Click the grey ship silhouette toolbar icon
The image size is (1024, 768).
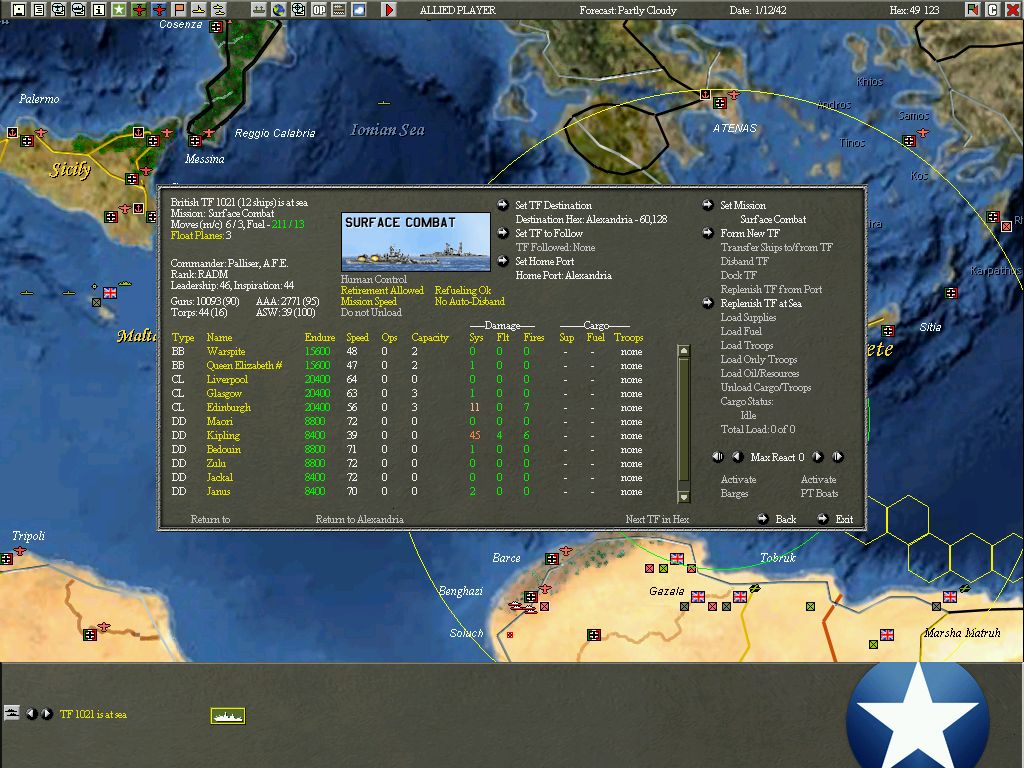(x=259, y=9)
